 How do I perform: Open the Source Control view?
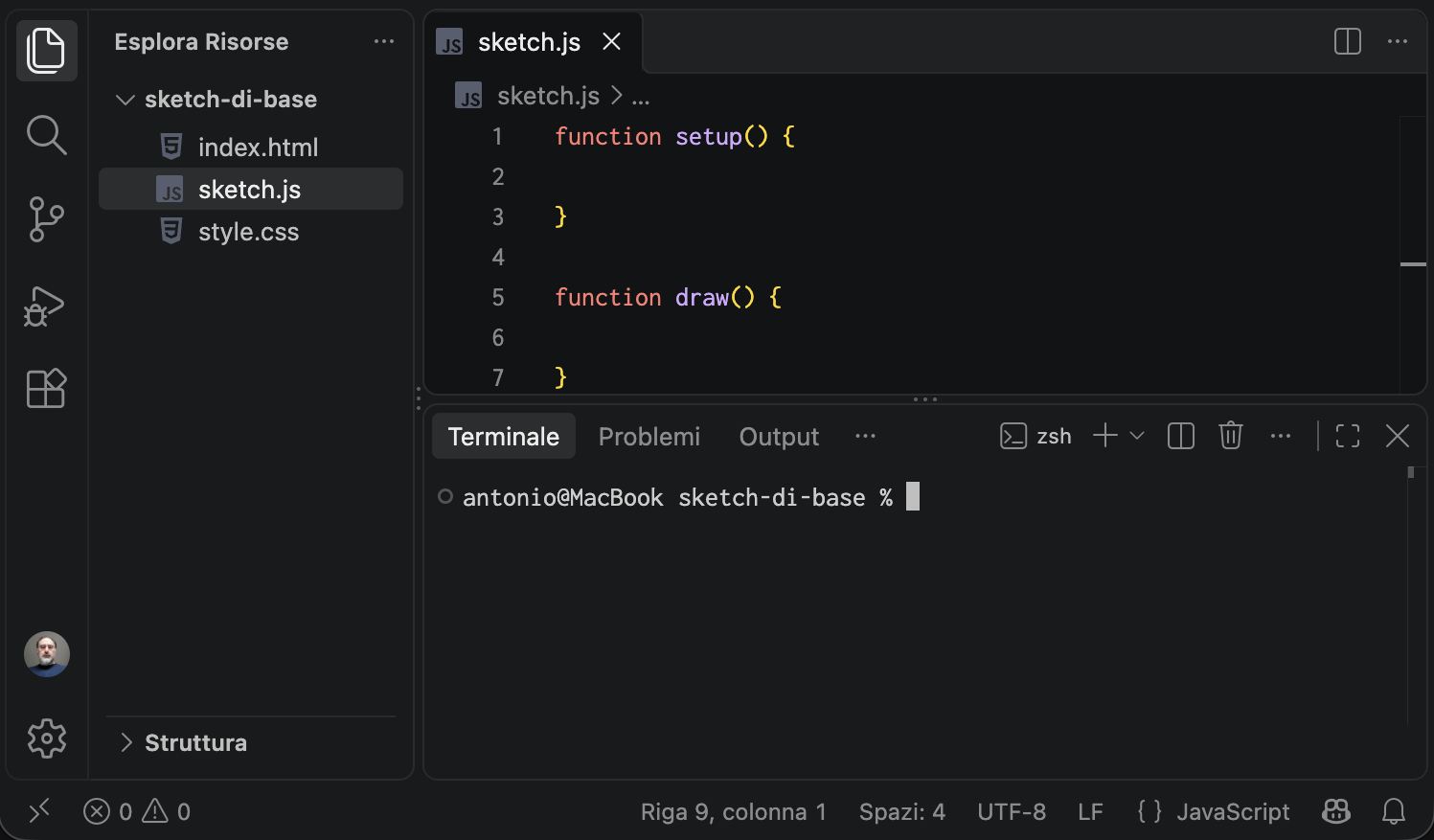(x=47, y=219)
